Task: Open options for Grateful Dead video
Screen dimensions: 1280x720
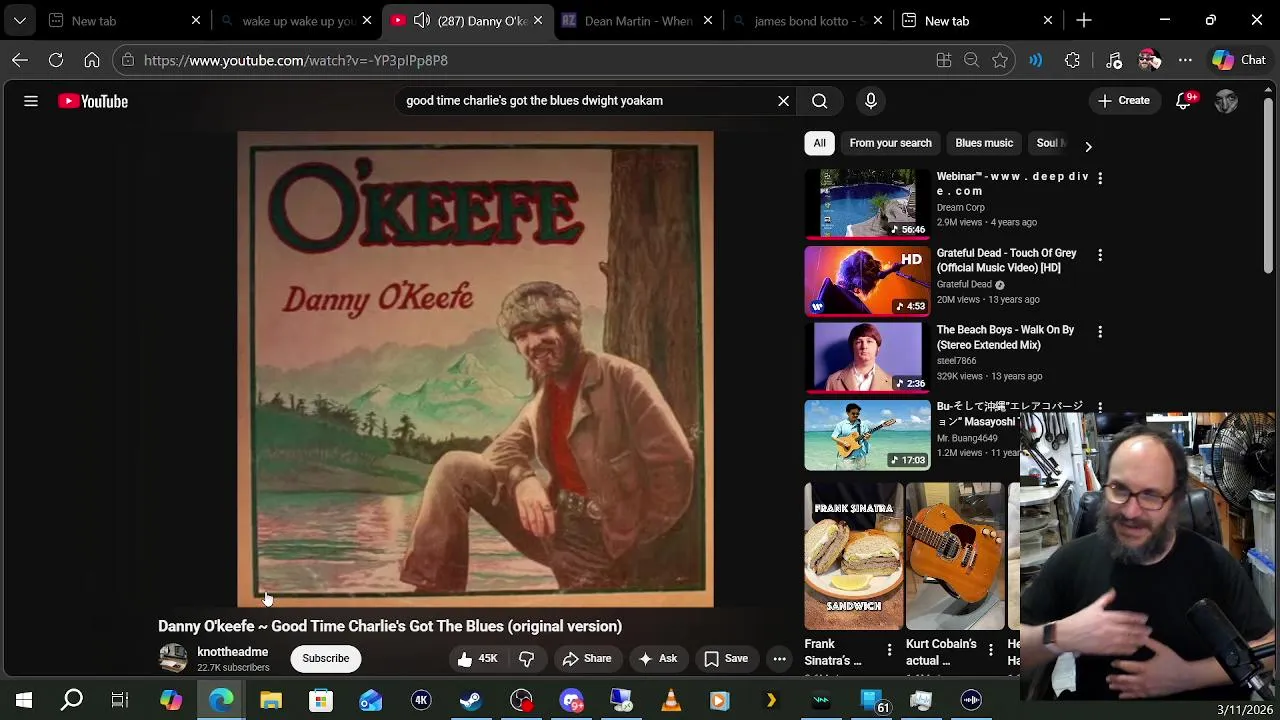Action: [1100, 255]
